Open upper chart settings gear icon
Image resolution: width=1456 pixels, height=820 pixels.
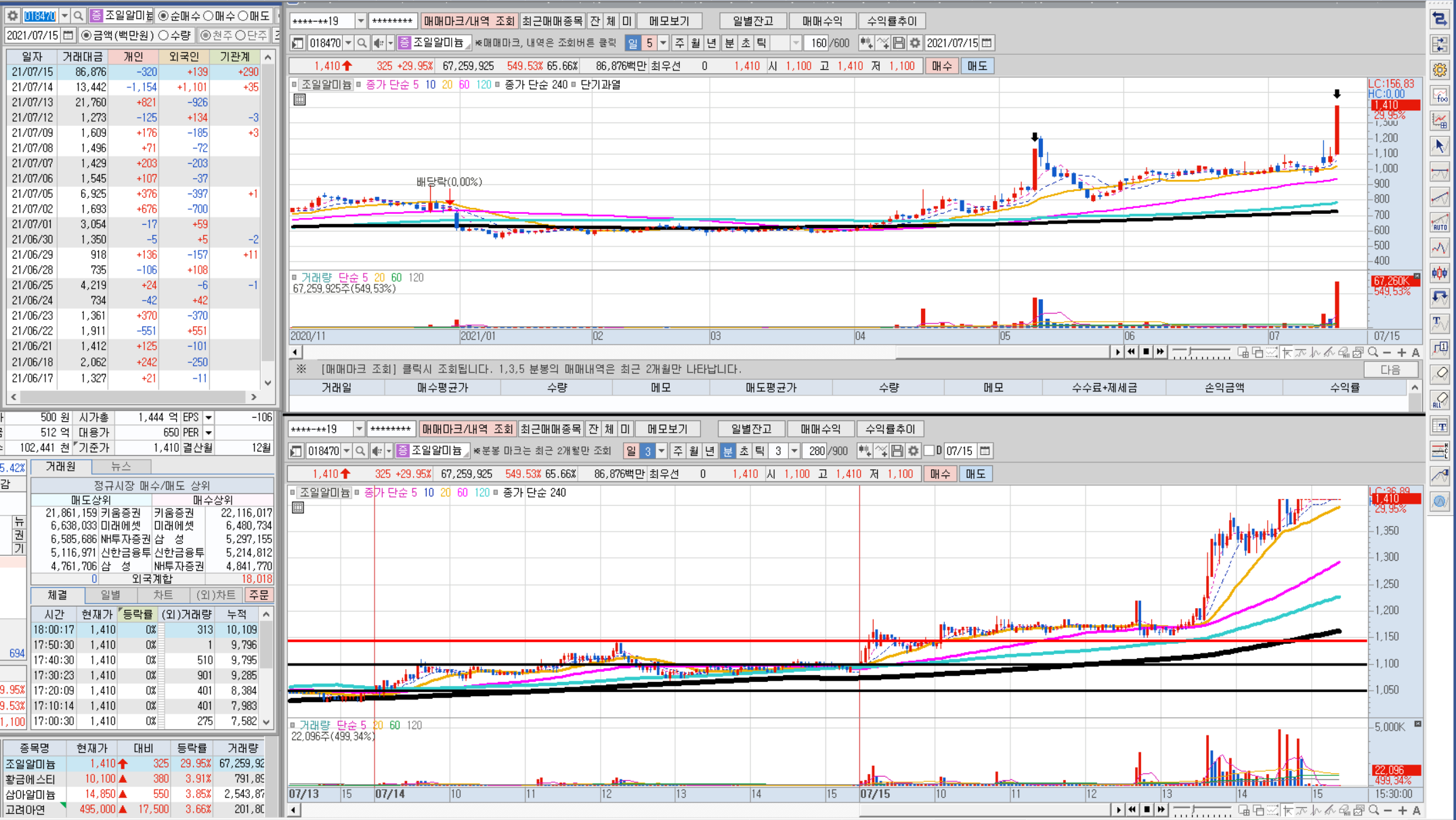915,43
